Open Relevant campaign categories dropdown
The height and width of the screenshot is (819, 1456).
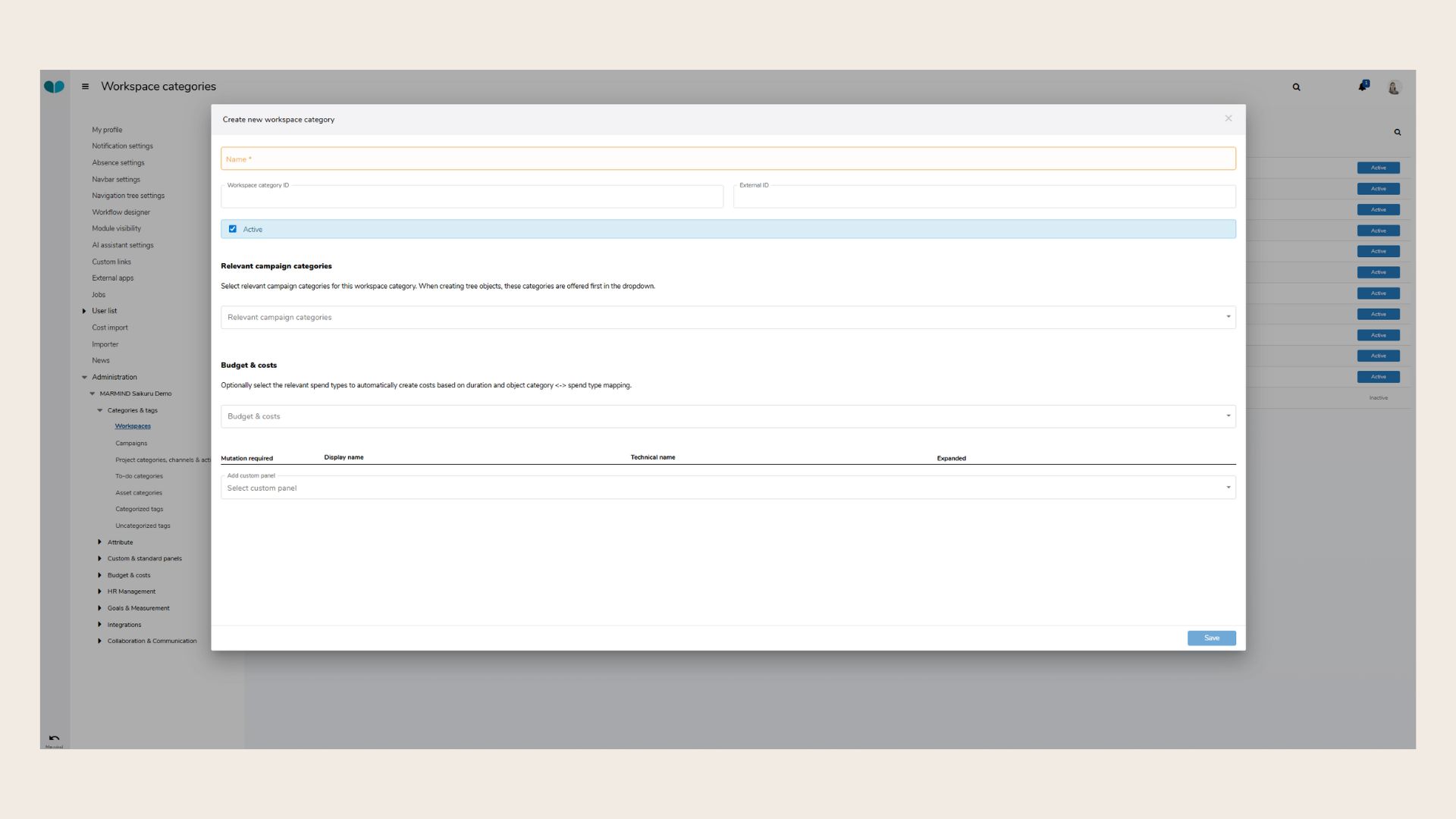(728, 318)
